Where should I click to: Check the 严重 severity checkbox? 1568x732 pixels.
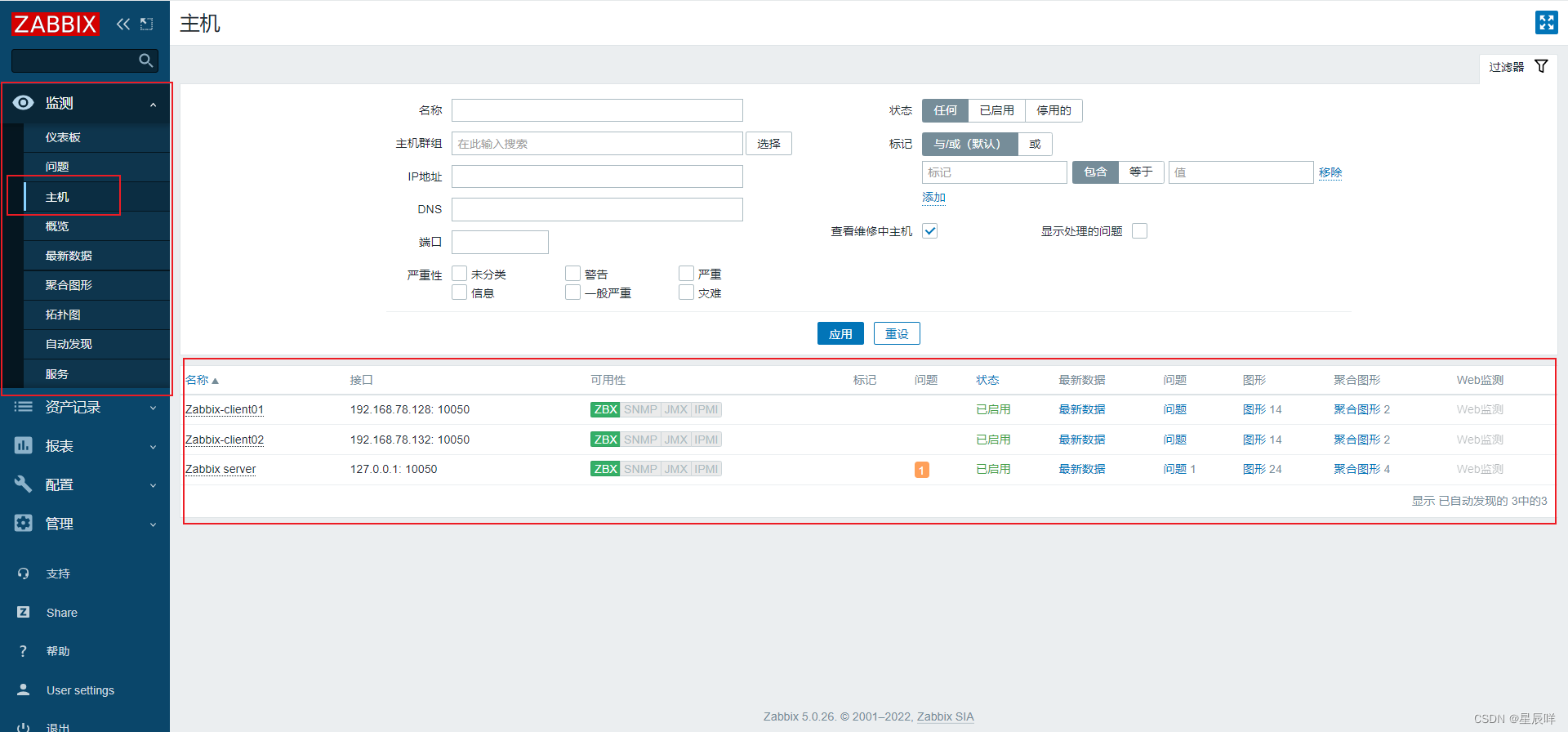tap(686, 274)
